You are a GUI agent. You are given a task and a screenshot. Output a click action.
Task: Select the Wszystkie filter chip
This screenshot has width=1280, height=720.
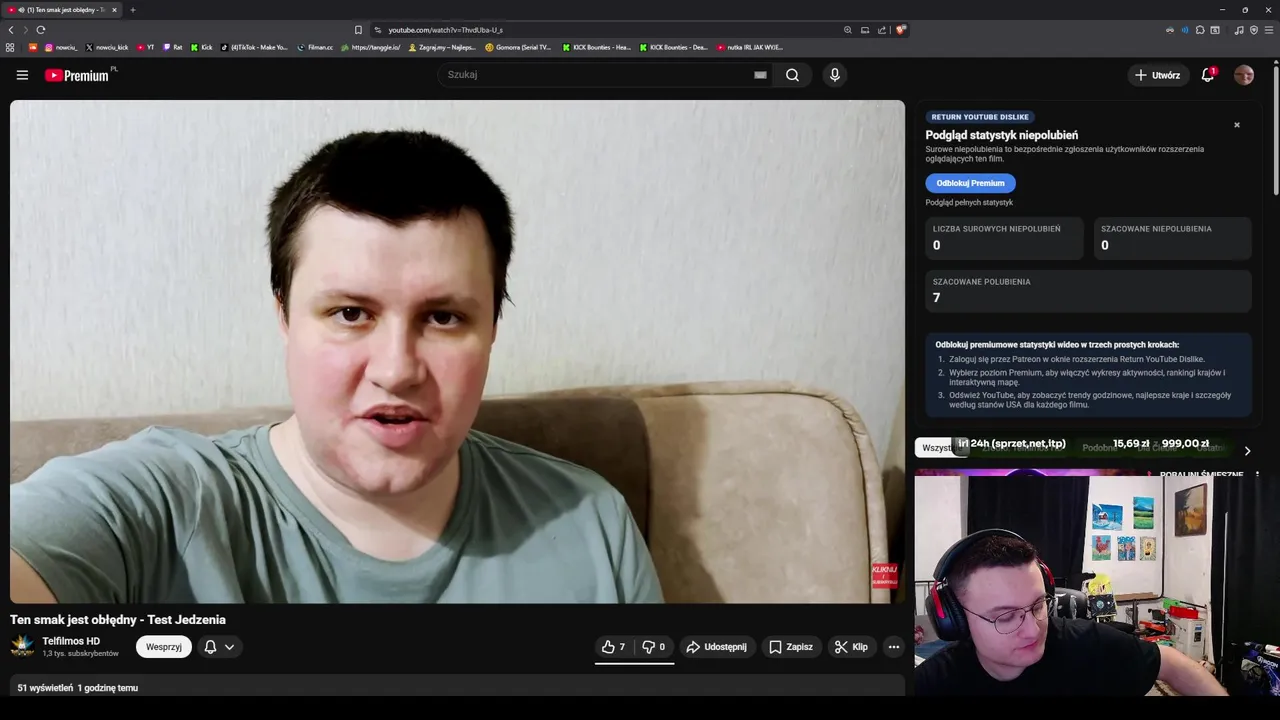click(x=936, y=448)
